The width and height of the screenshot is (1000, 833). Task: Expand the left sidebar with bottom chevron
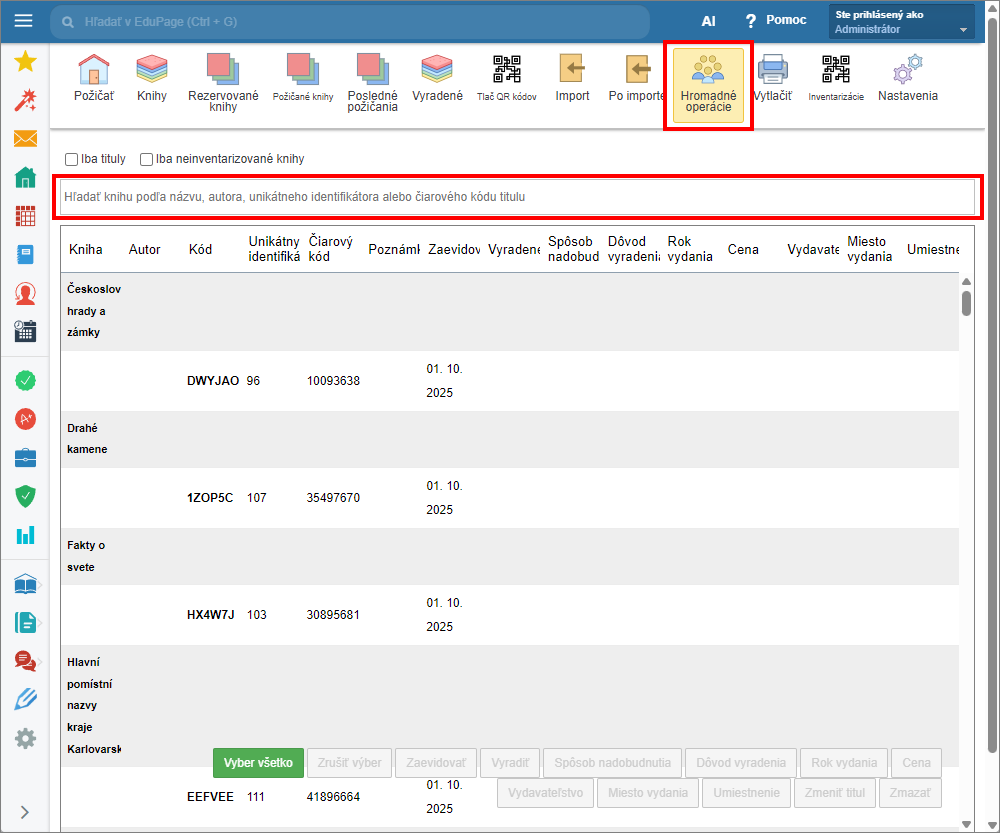click(24, 812)
